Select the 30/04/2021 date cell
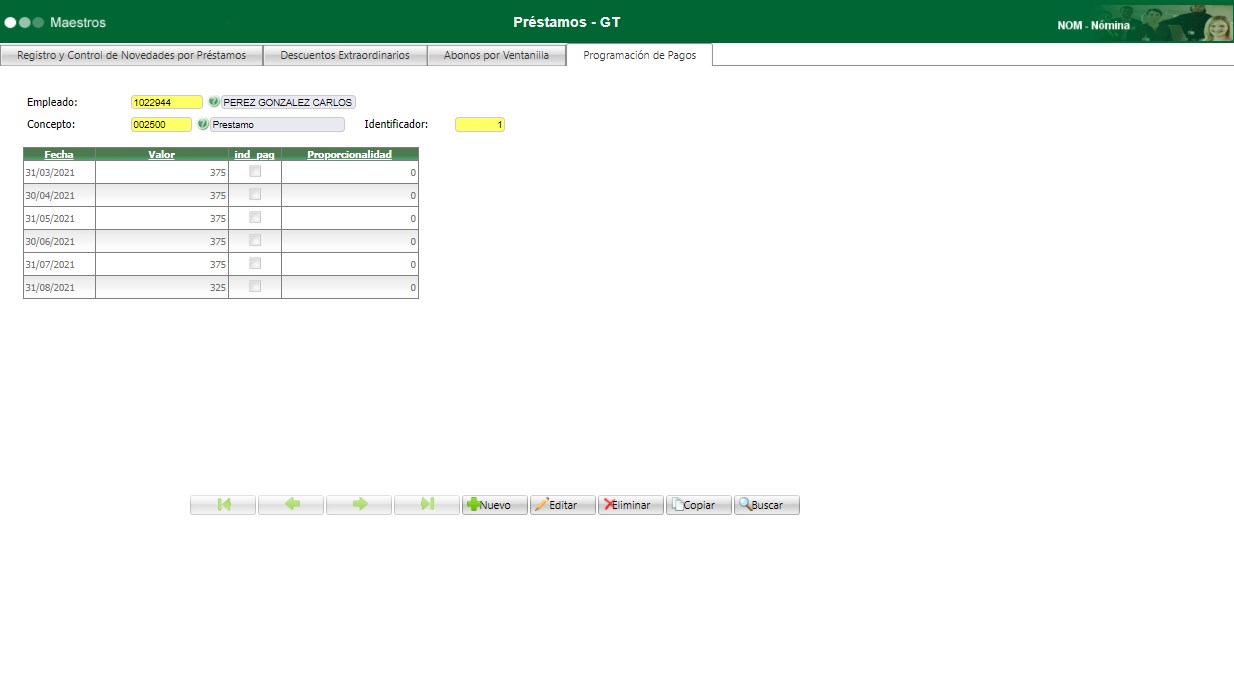Viewport: 1234px width, 698px height. click(x=59, y=195)
